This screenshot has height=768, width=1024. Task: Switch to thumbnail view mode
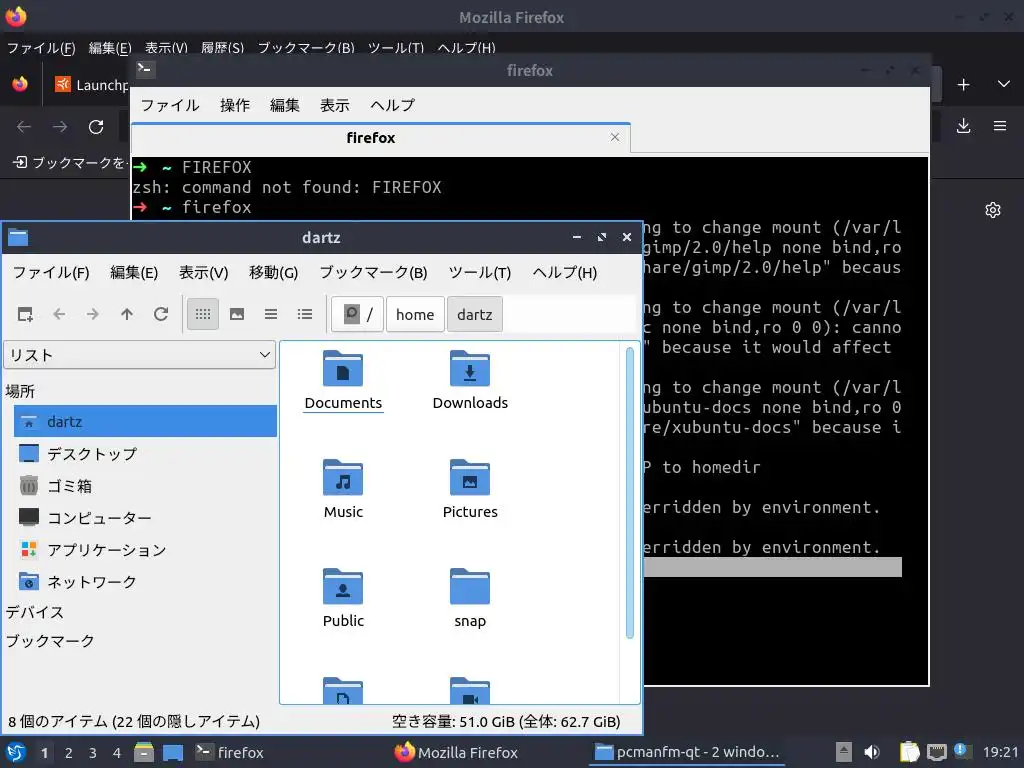(237, 314)
